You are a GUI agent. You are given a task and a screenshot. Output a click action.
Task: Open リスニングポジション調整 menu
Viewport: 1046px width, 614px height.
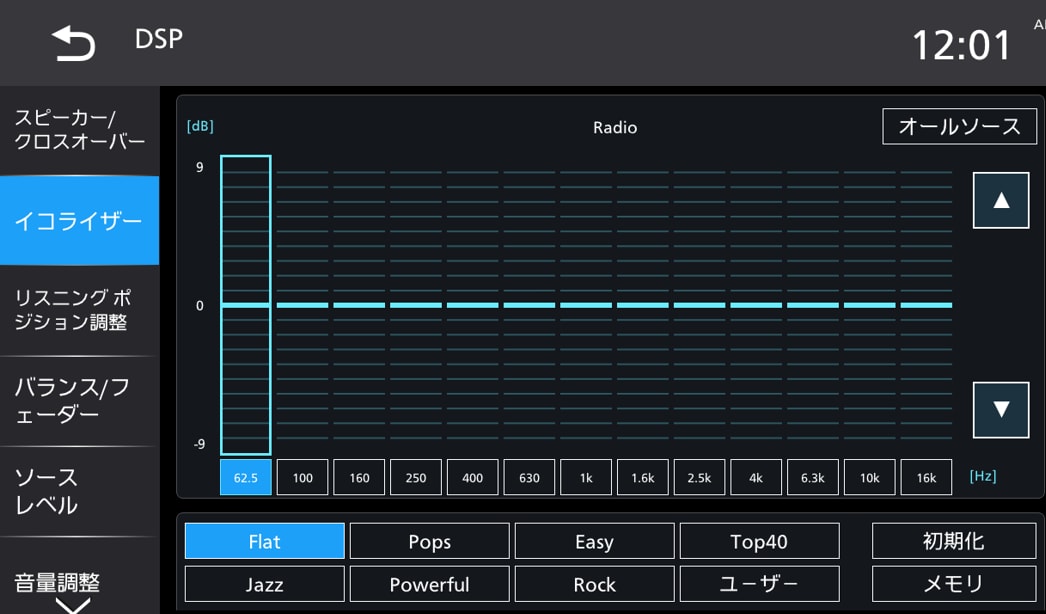pyautogui.click(x=79, y=310)
